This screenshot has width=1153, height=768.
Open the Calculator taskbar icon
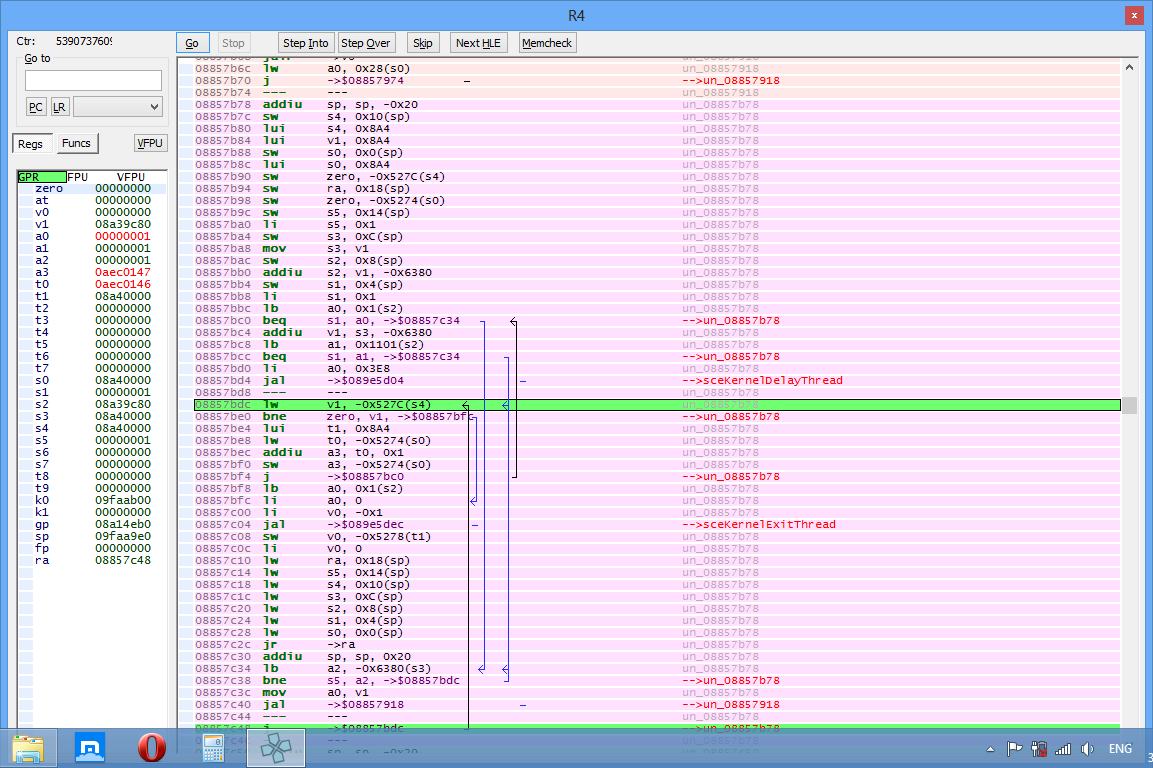point(213,748)
